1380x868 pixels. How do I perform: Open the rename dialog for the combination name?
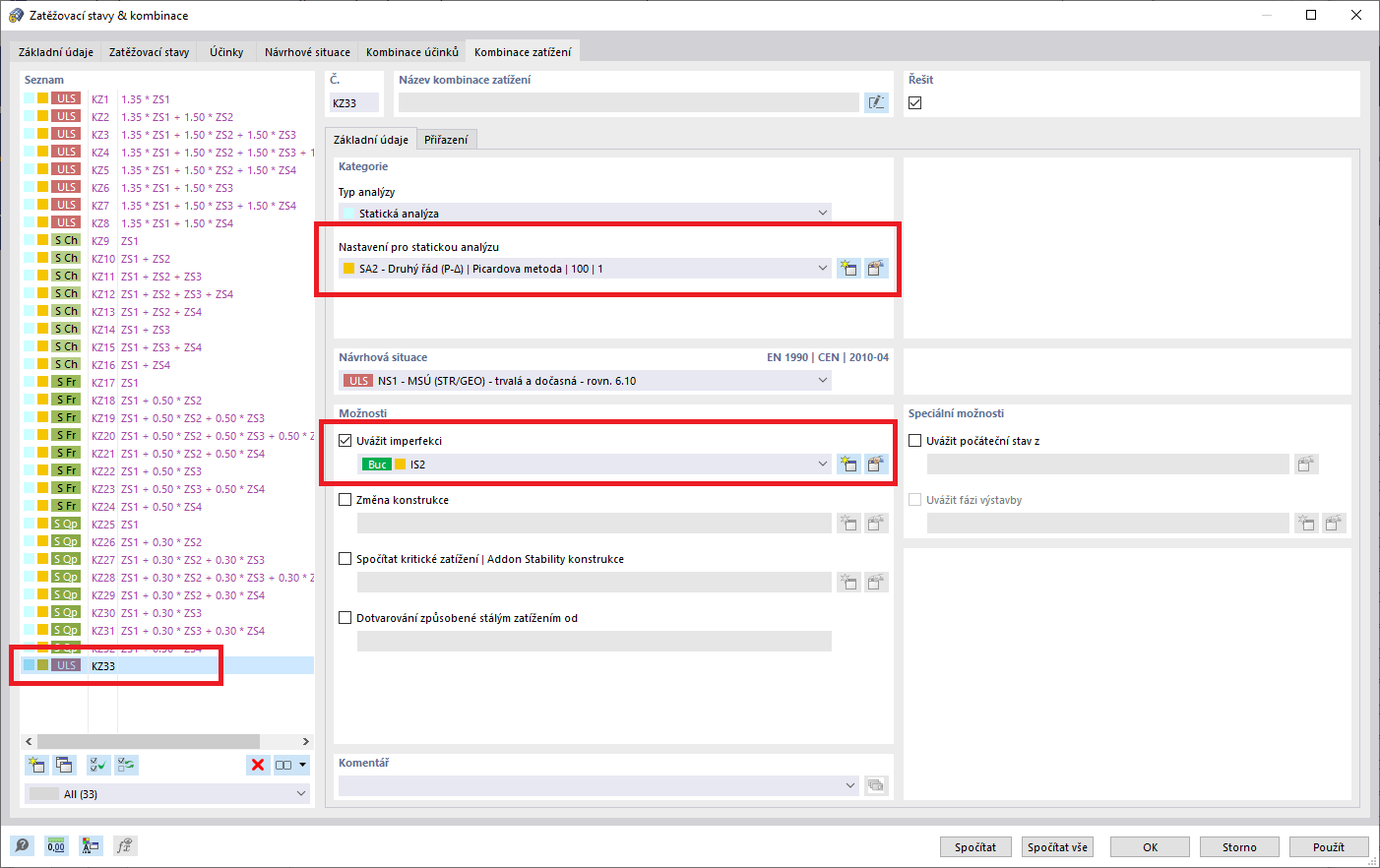tap(876, 102)
